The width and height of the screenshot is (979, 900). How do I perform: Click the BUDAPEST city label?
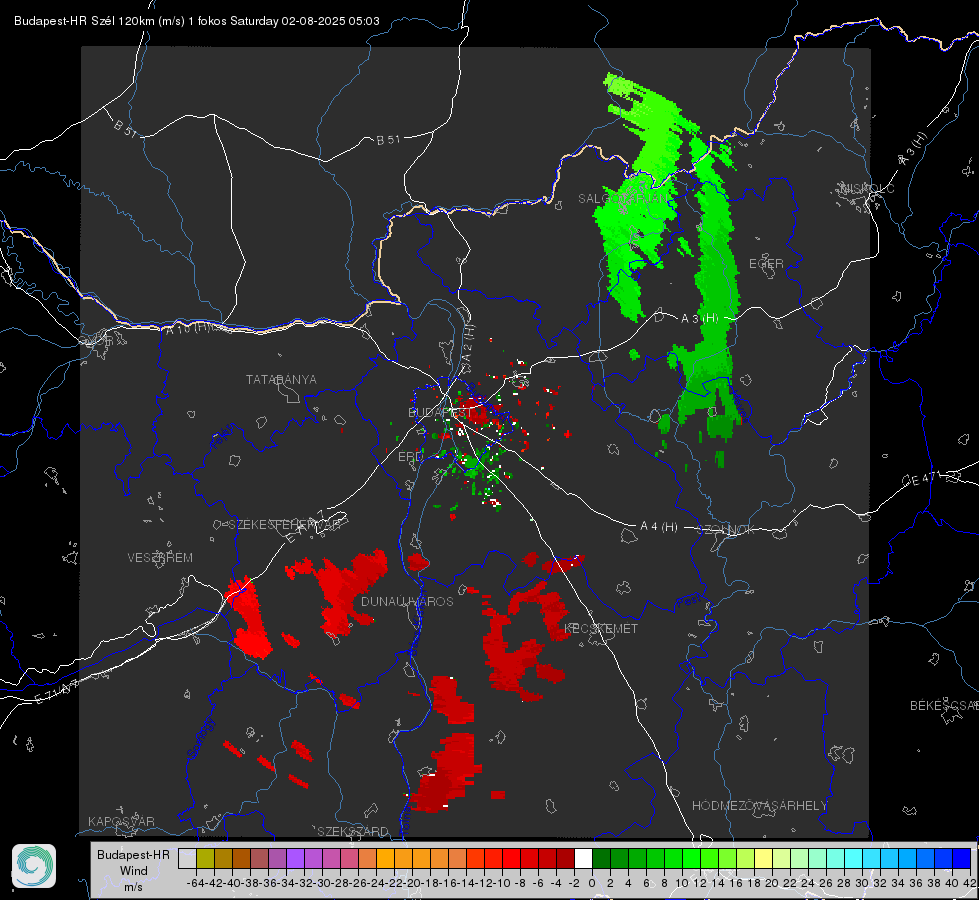tap(440, 413)
